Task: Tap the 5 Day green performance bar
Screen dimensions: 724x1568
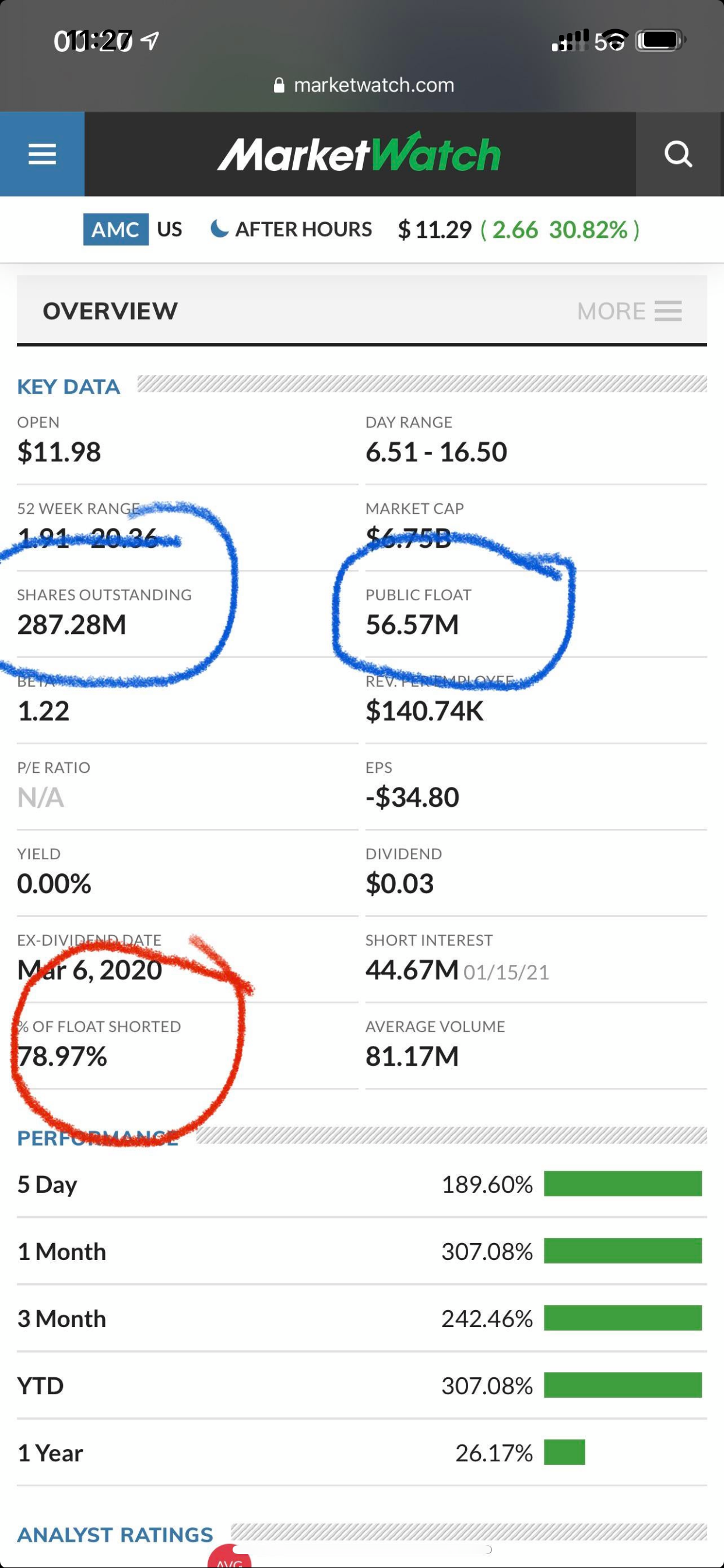Action: [623, 1184]
